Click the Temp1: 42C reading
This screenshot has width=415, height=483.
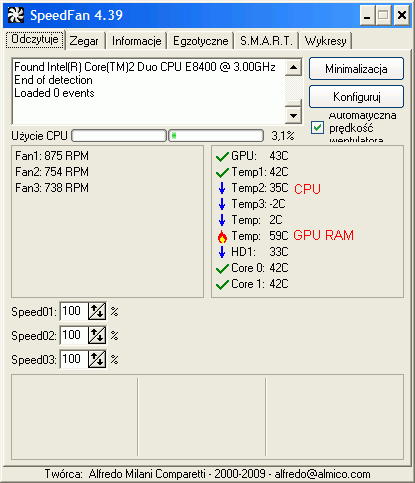click(260, 172)
